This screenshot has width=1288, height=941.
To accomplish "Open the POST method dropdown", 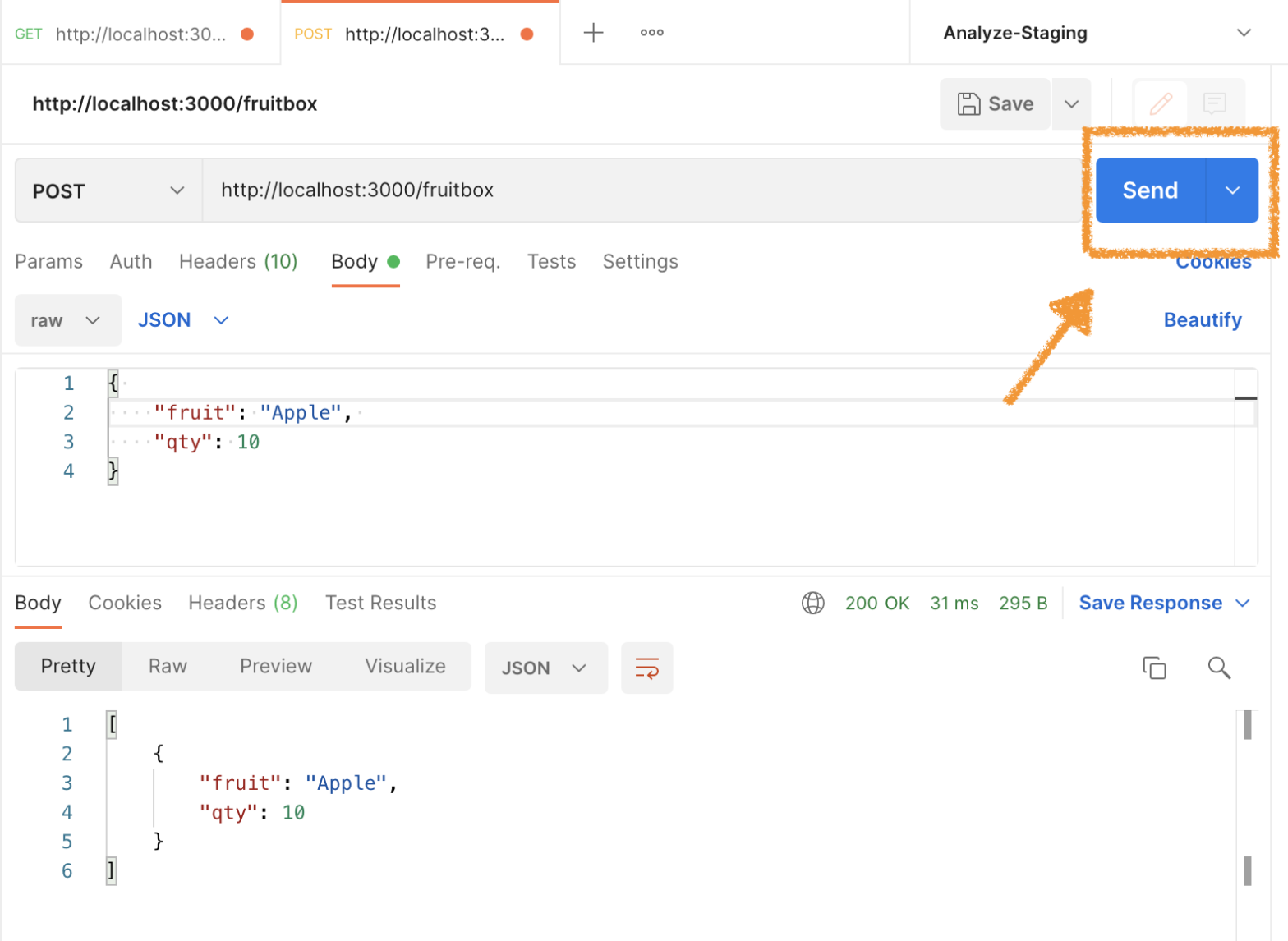I will pos(108,190).
